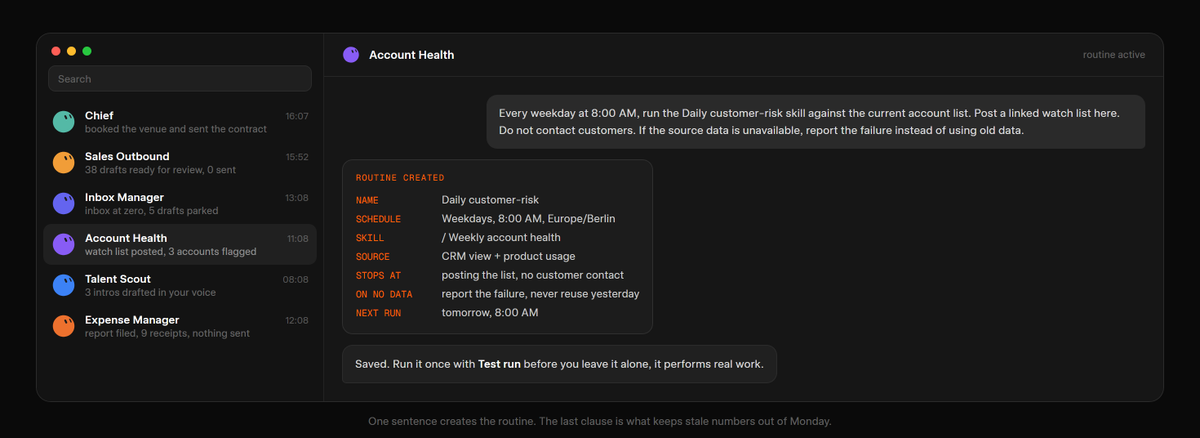
Task: Open the Expense Manager conversation
Action: (180, 327)
